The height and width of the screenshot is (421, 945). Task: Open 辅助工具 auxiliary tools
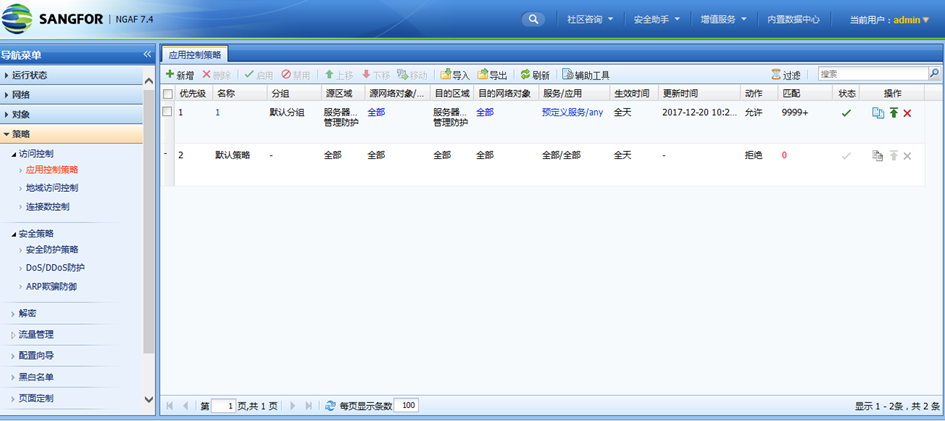click(586, 75)
